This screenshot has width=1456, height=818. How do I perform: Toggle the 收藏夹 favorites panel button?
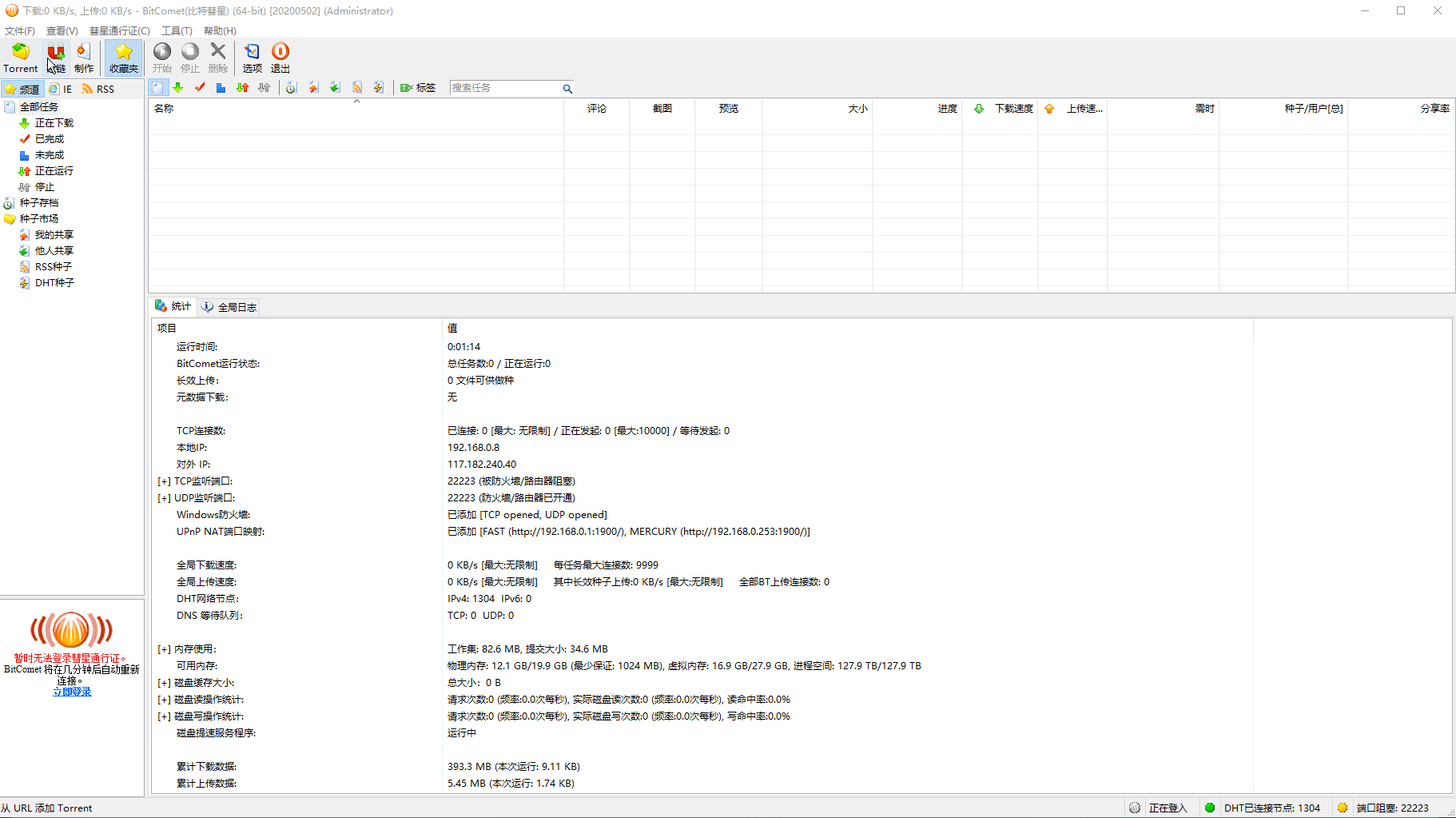point(124,58)
